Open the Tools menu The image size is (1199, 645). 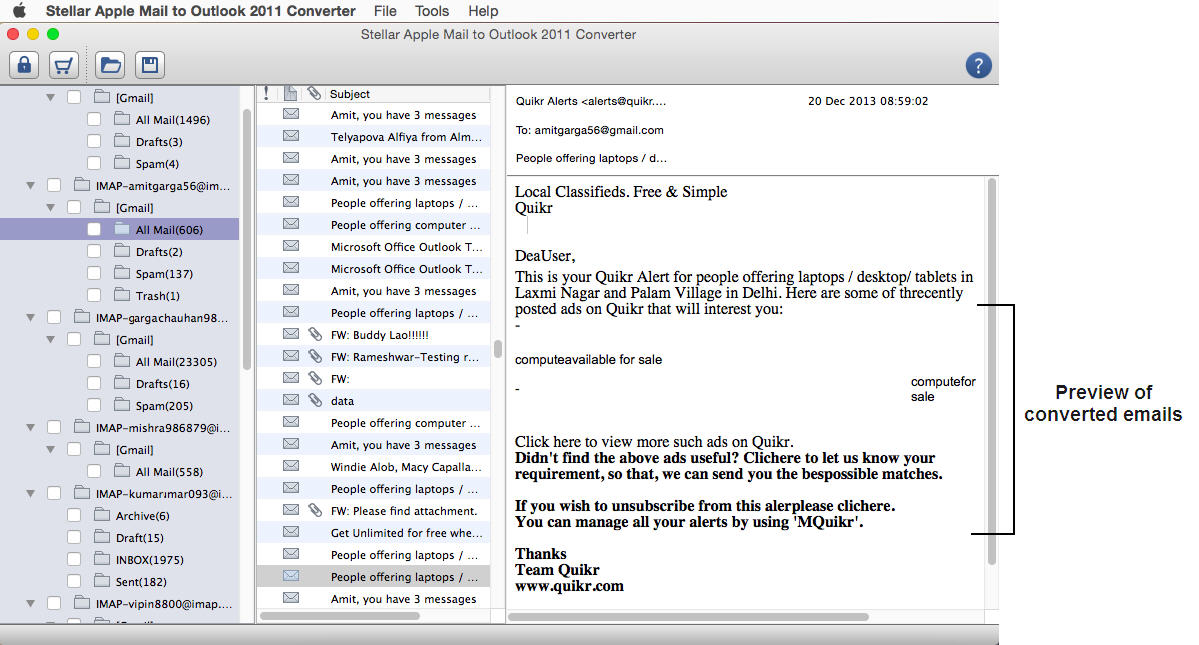pyautogui.click(x=432, y=11)
